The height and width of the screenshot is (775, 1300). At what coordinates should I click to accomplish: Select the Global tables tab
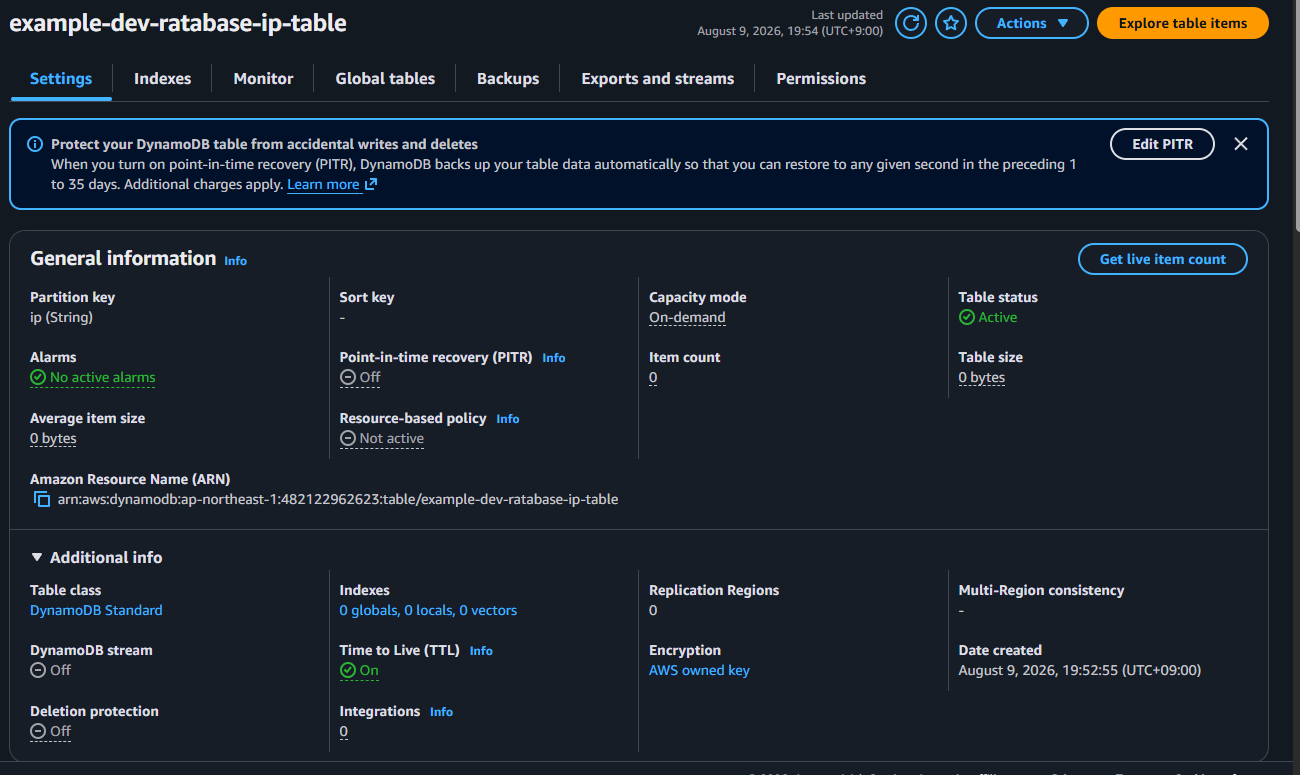pyautogui.click(x=385, y=79)
